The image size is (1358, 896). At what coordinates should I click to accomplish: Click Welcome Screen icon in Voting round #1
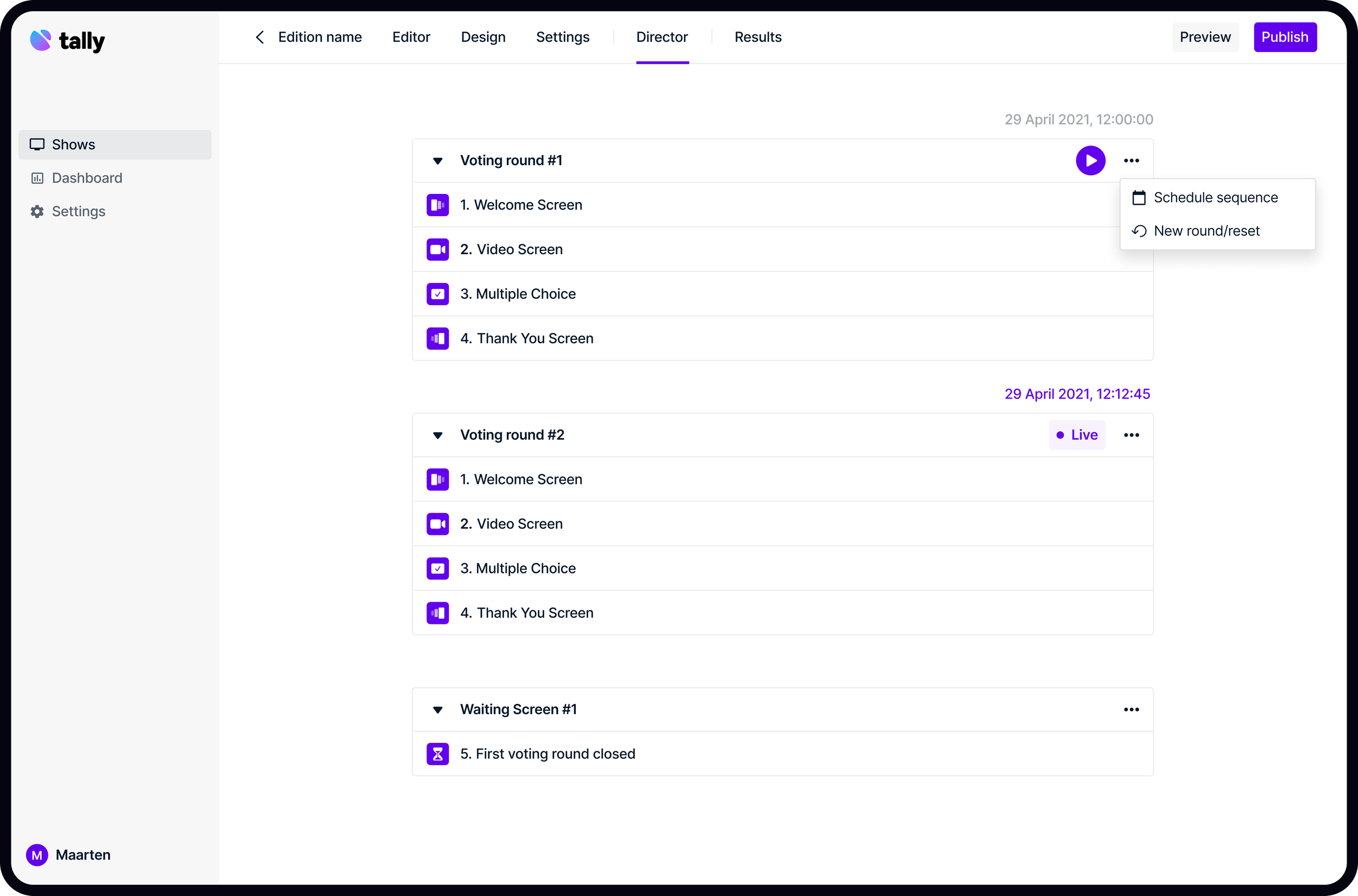(x=437, y=205)
